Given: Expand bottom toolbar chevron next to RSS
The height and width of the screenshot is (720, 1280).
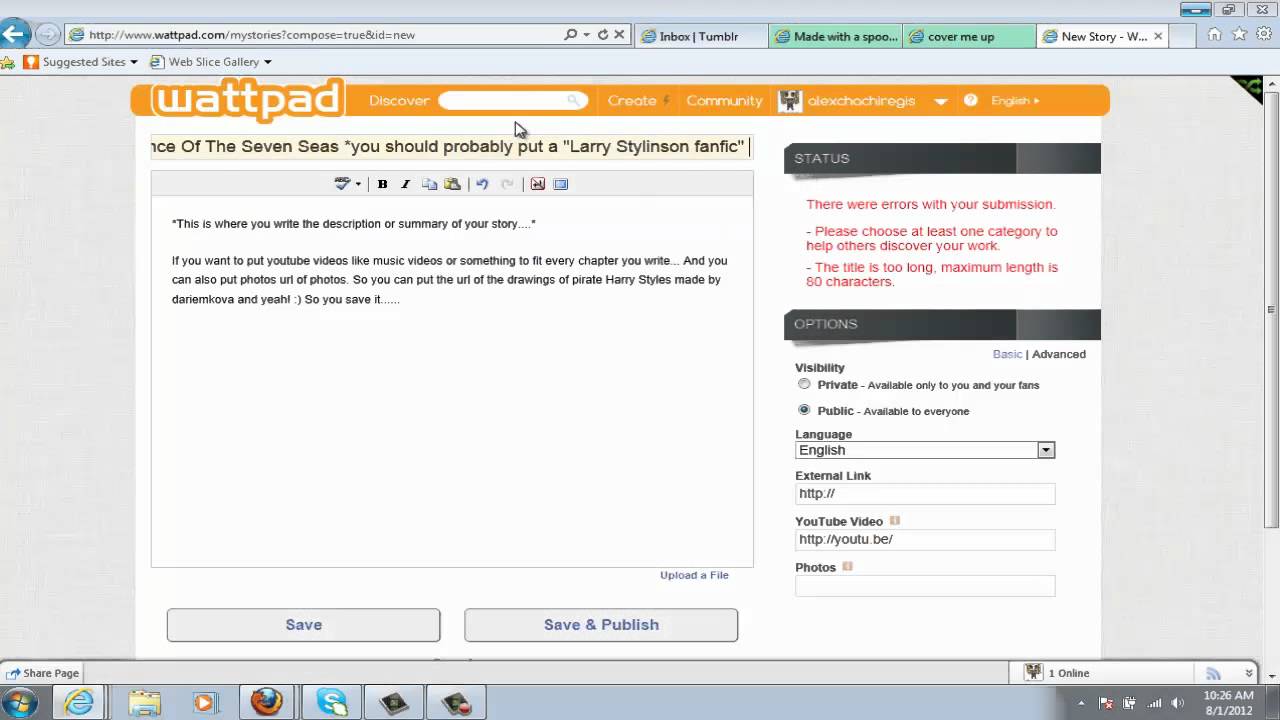Looking at the screenshot, I should click(1248, 673).
